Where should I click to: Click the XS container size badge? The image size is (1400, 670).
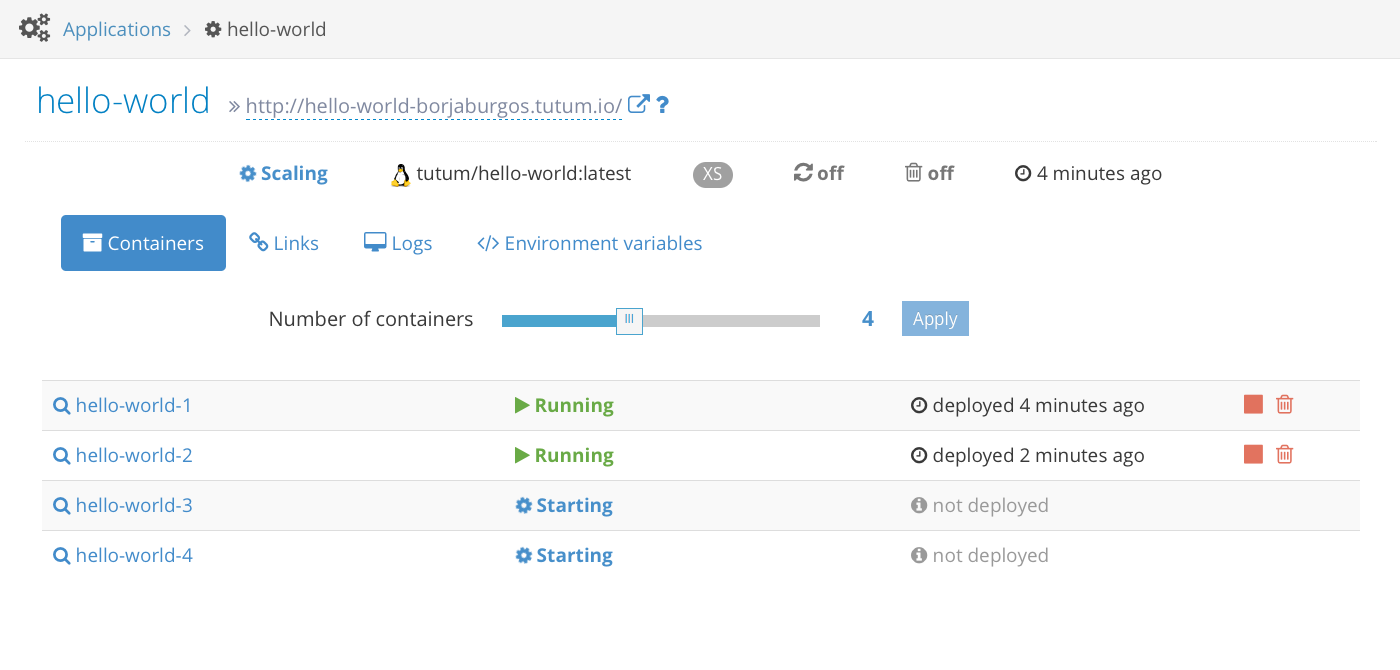click(713, 174)
